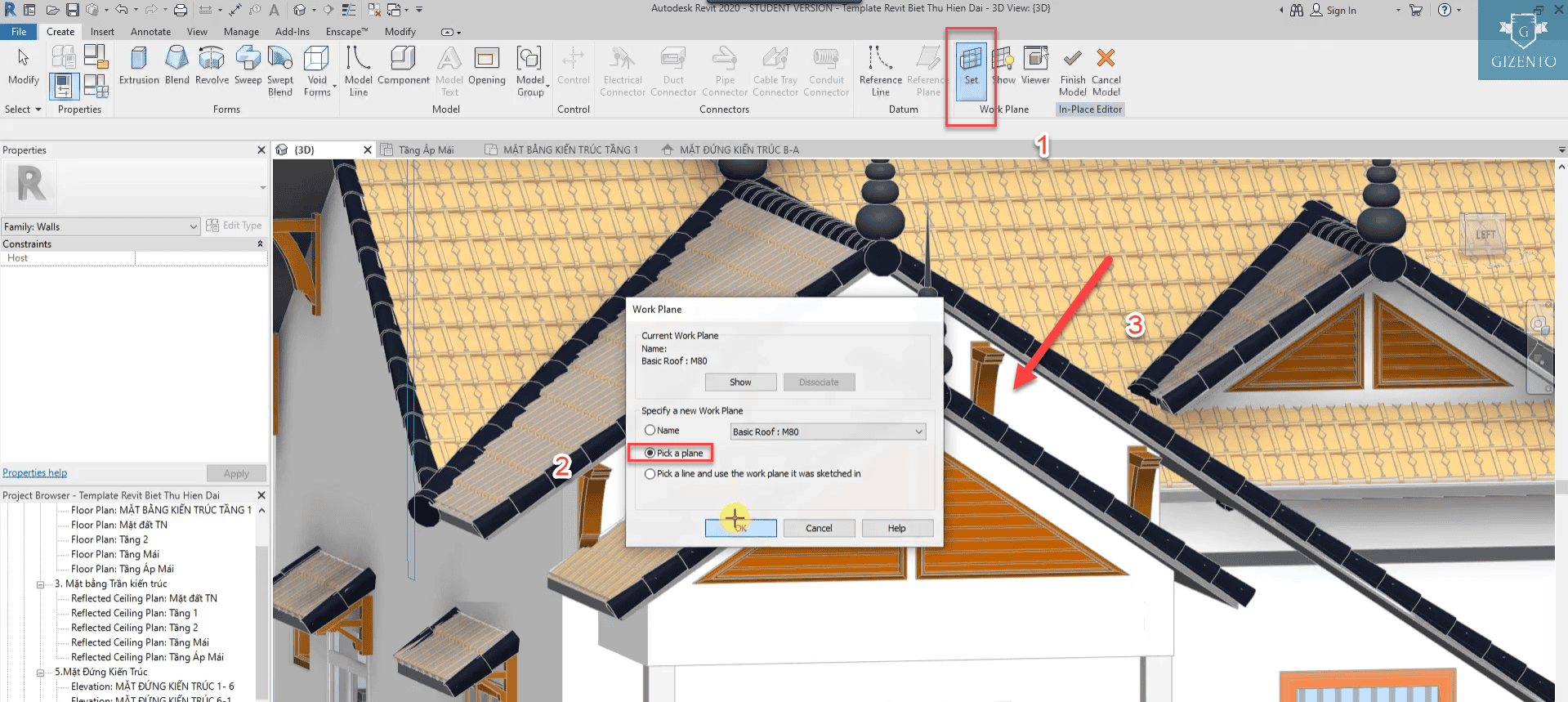Open the Manage ribbon tab
The image size is (1568, 702).
241,32
